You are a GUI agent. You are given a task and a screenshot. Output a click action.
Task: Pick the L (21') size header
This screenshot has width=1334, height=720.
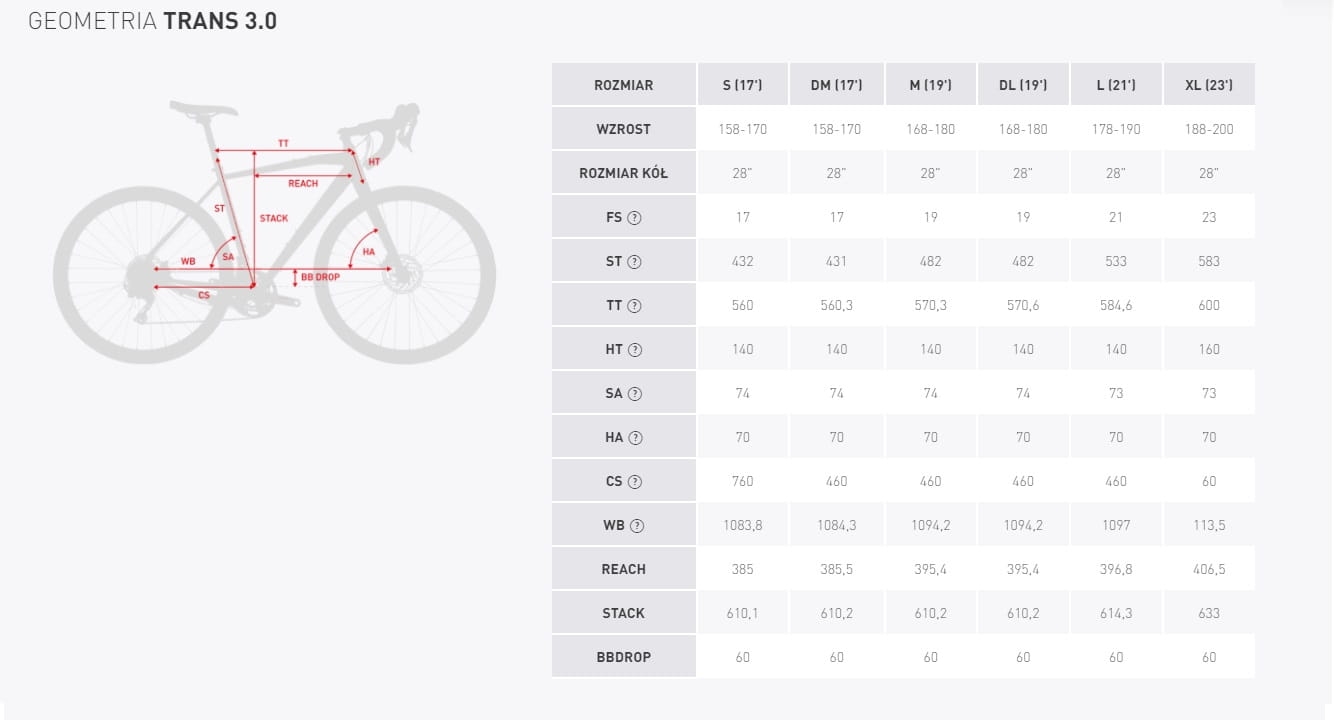click(x=1116, y=85)
